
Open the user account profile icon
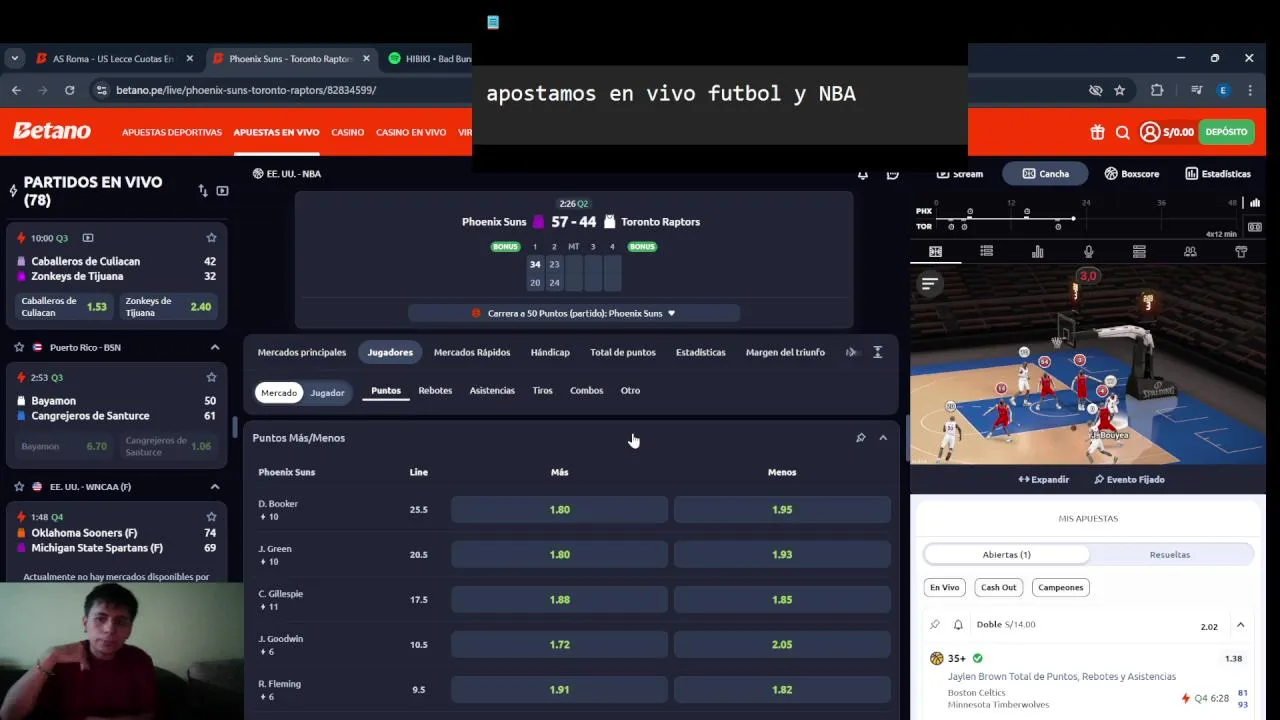(x=1150, y=132)
